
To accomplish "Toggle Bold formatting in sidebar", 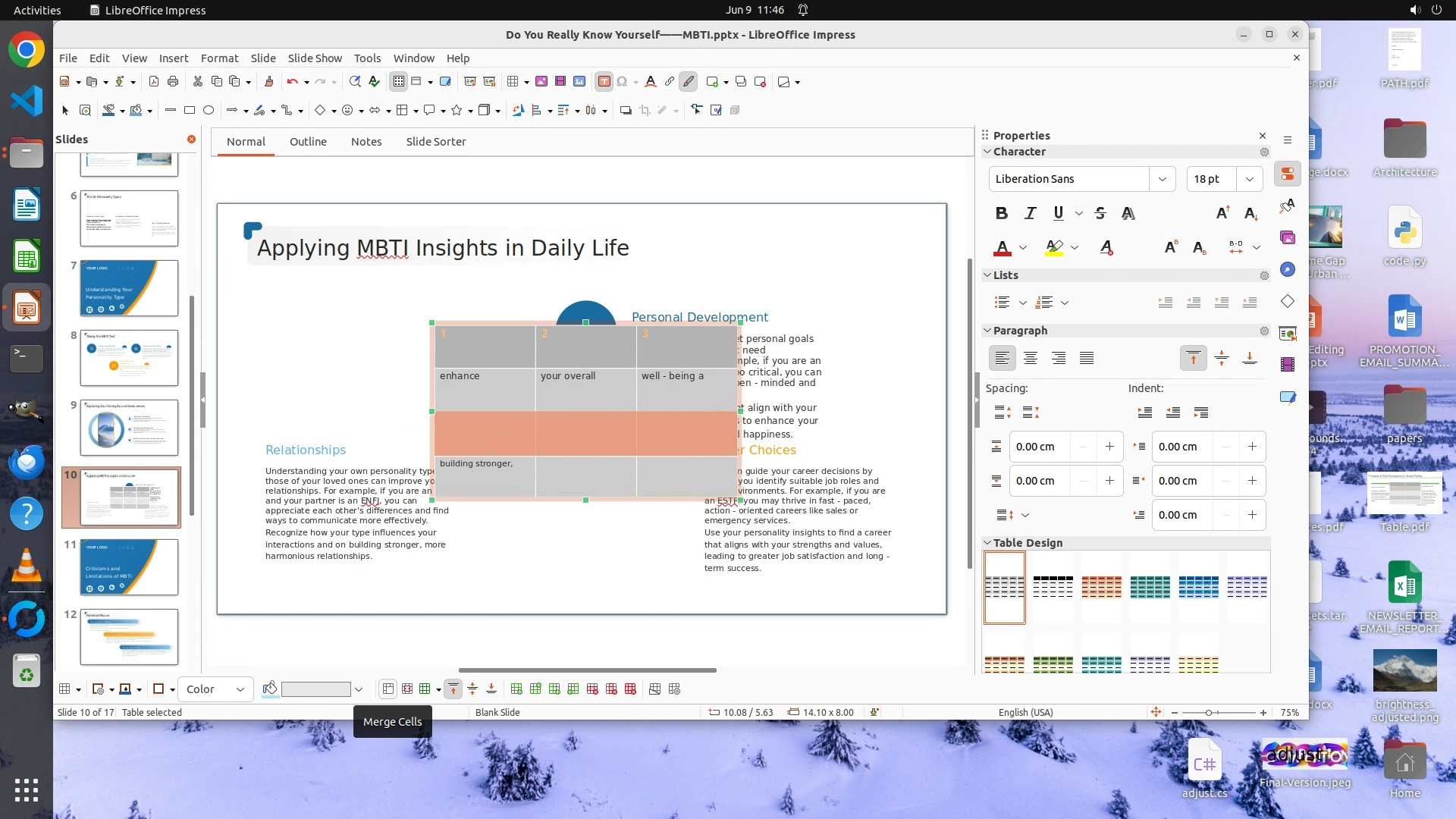I will 1002,214.
